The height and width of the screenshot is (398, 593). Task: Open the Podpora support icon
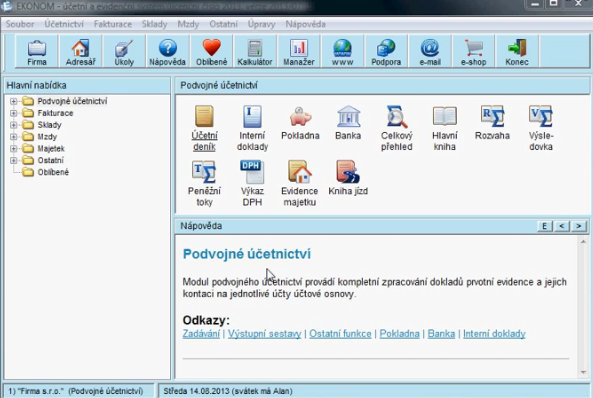[x=386, y=52]
